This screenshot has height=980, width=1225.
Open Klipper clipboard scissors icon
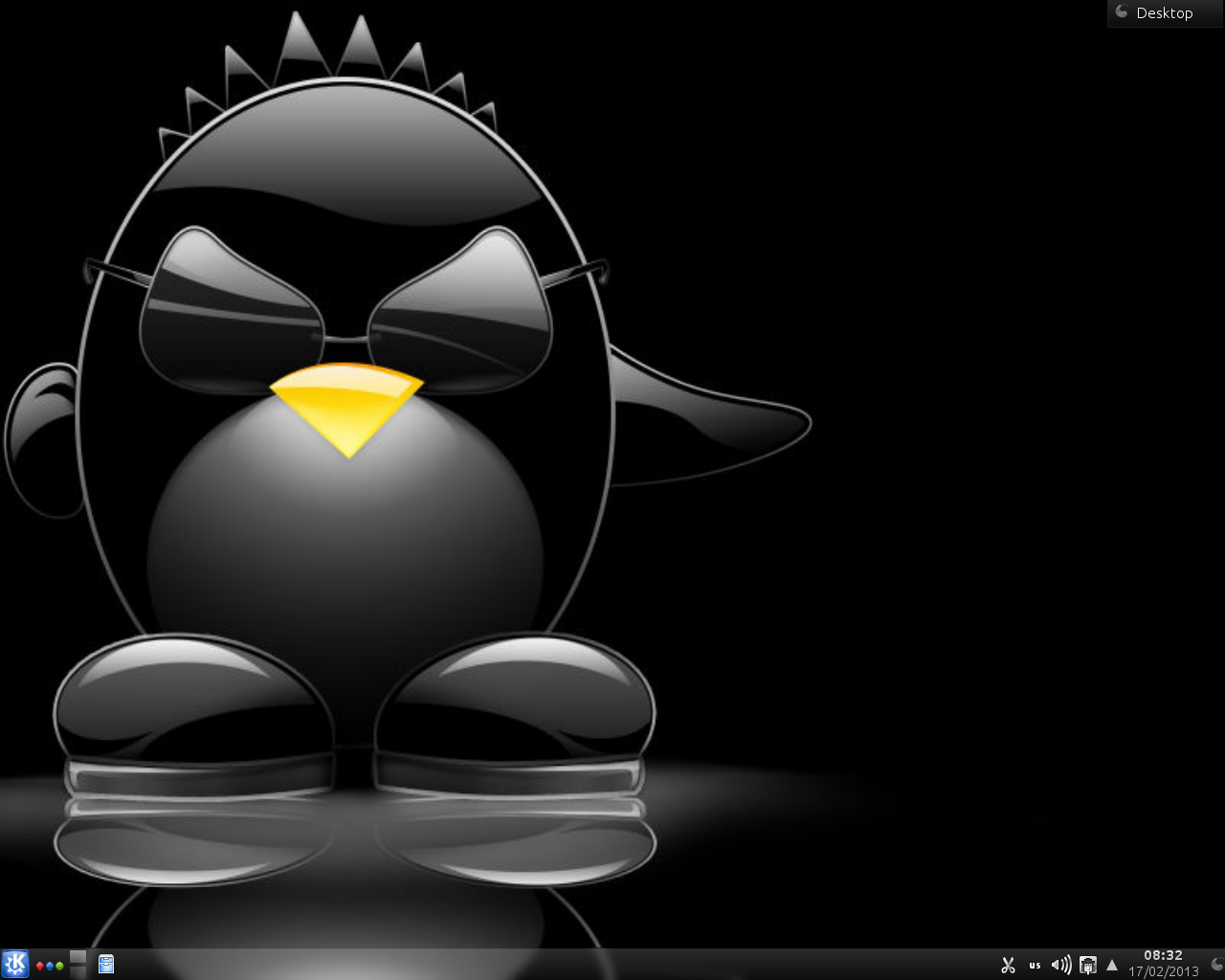pyautogui.click(x=1008, y=965)
